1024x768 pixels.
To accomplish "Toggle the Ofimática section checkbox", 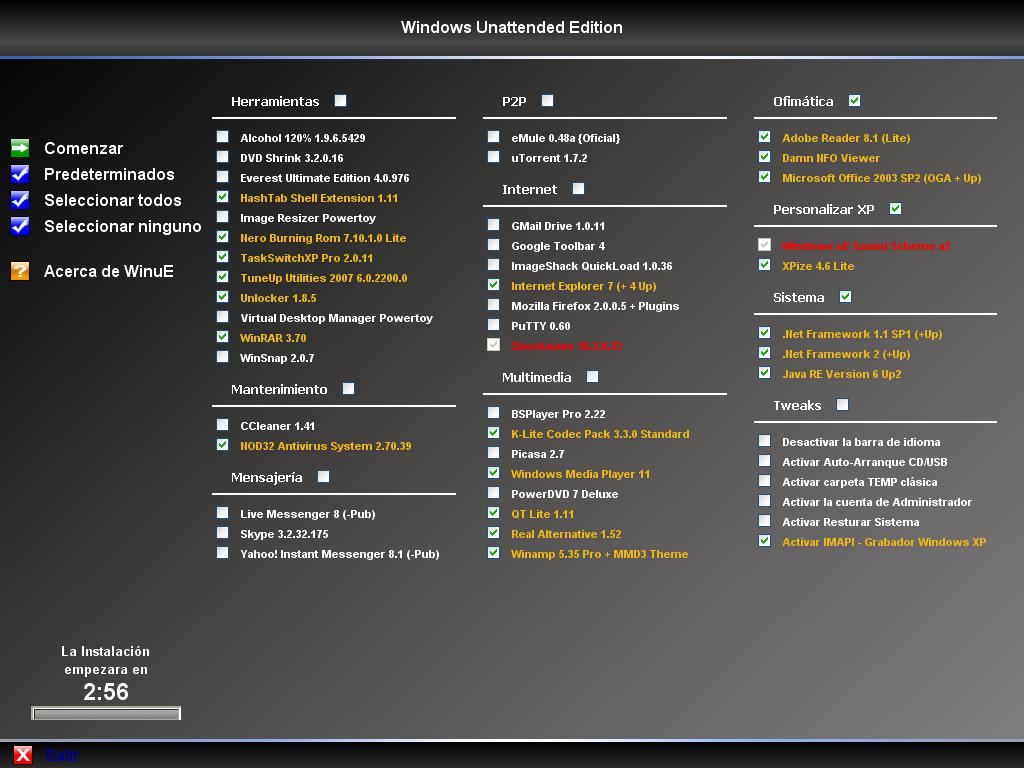I will [855, 100].
